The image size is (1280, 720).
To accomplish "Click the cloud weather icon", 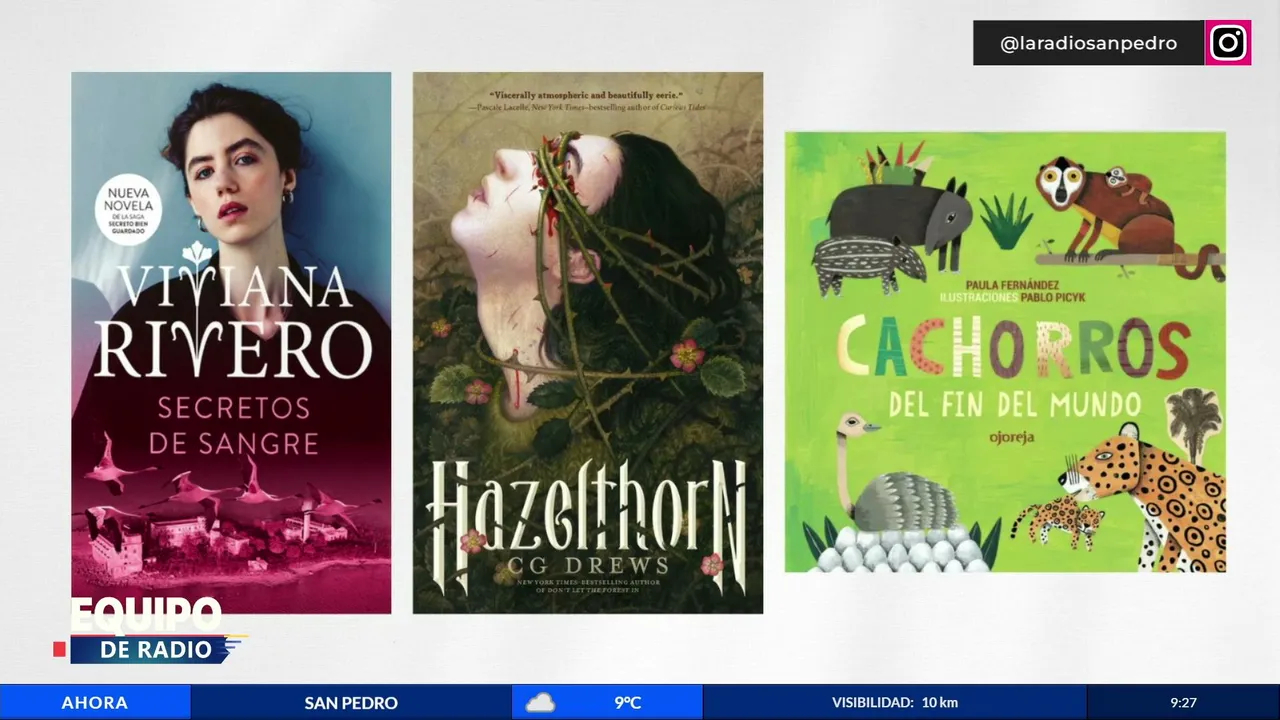I will tap(540, 702).
